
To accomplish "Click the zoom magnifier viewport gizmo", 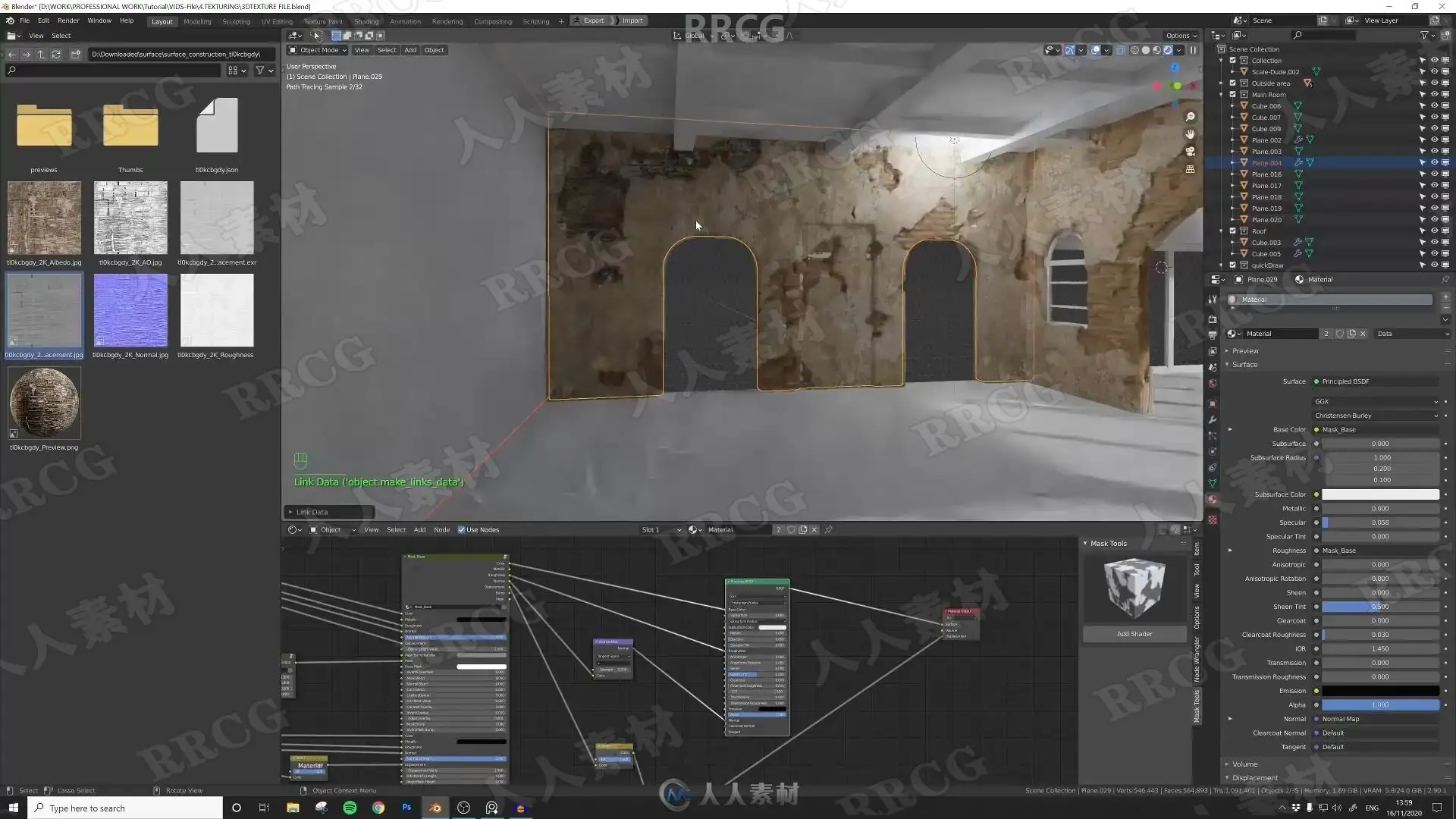I will (x=1190, y=117).
